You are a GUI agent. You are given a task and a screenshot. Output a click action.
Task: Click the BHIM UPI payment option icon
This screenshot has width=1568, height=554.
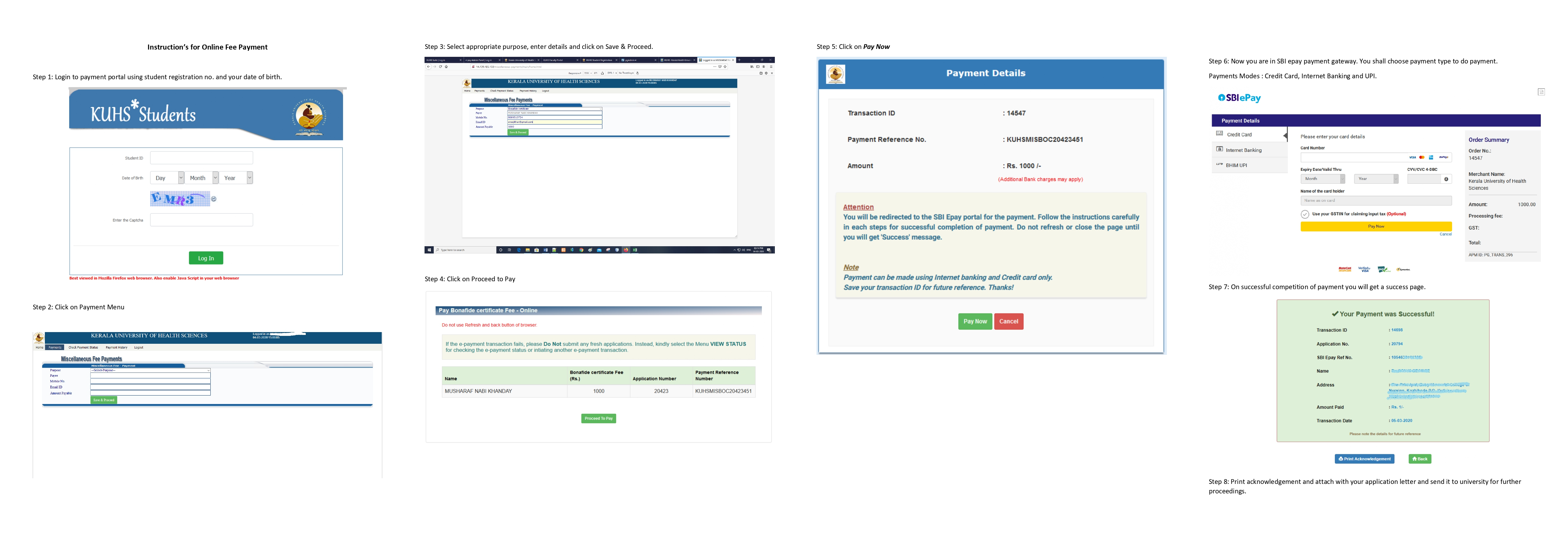[x=1219, y=164]
